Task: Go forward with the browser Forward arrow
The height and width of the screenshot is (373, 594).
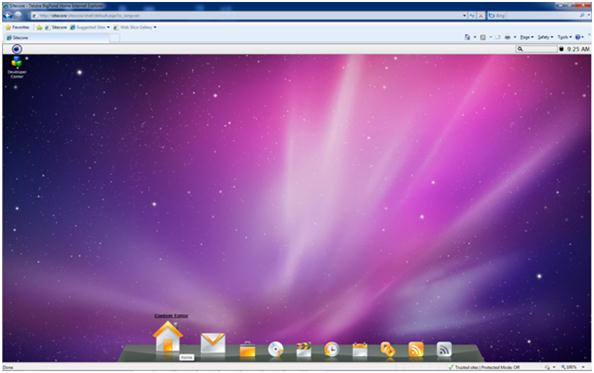Action: [18, 16]
